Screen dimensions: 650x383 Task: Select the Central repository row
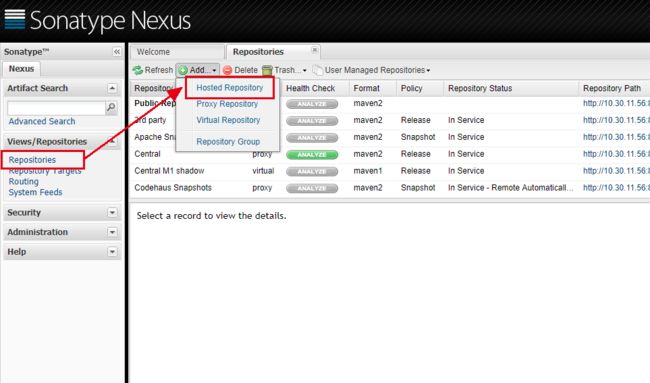(390, 154)
